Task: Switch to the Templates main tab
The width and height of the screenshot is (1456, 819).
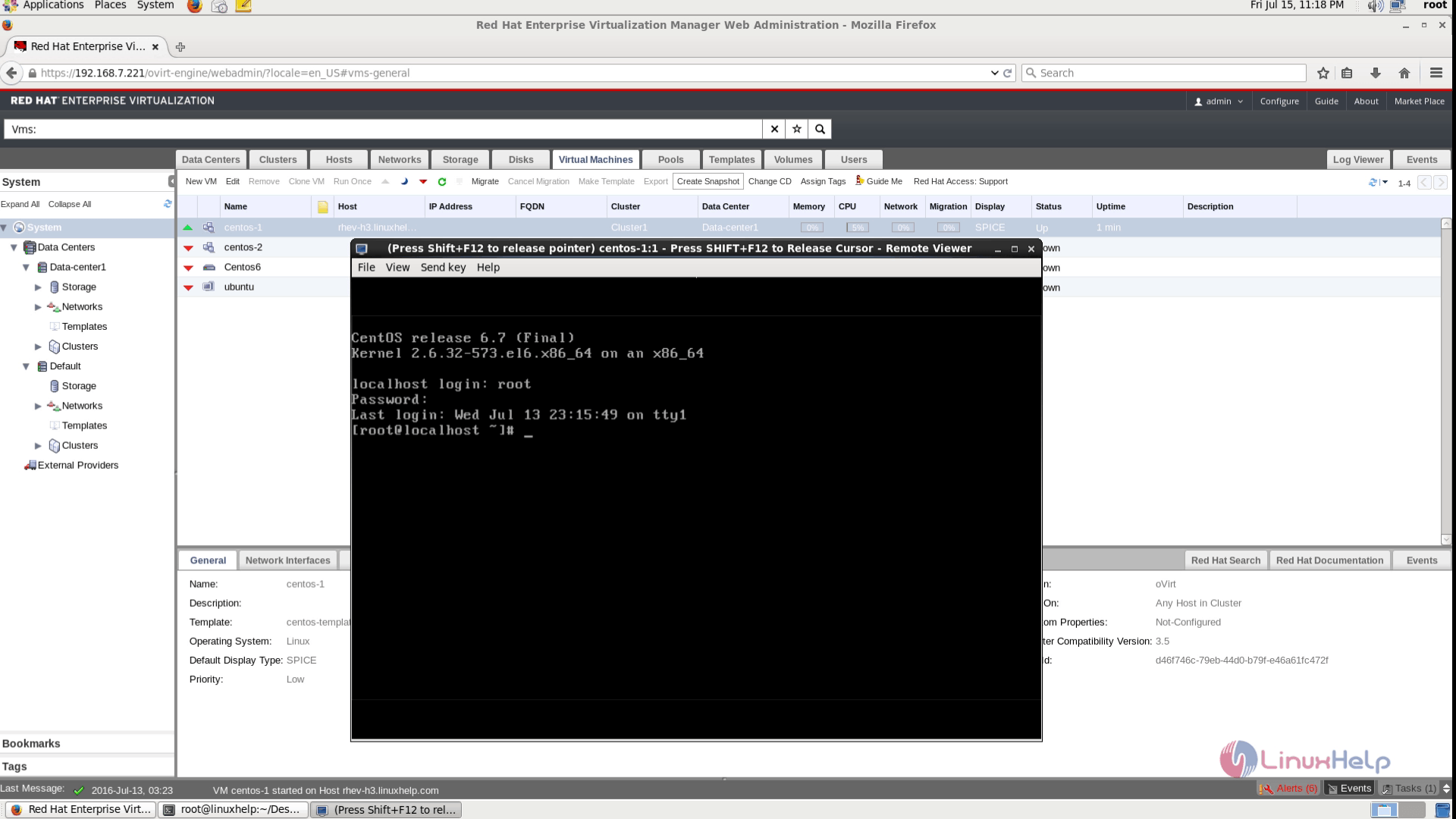Action: pyautogui.click(x=732, y=159)
